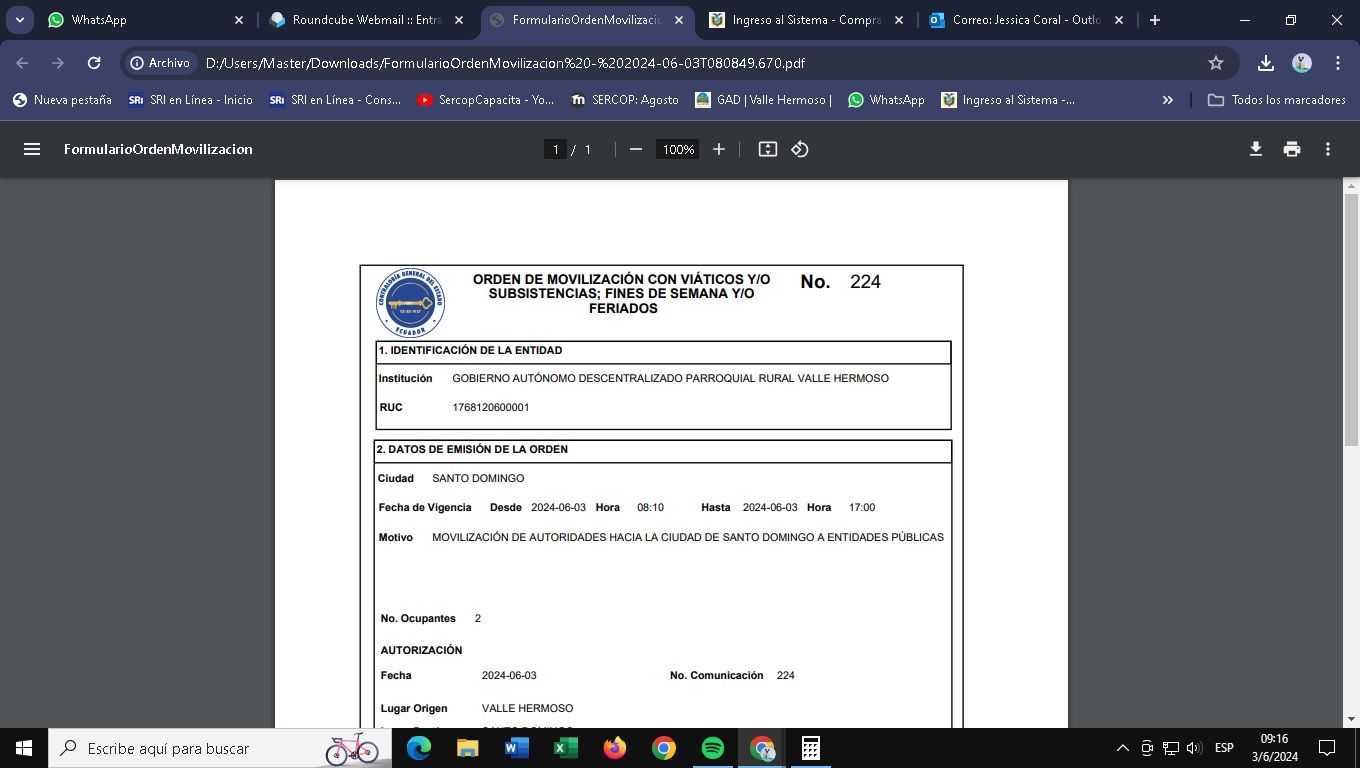This screenshot has width=1360, height=768.
Task: Download the PDF from viewer toolbar
Action: 1256,149
